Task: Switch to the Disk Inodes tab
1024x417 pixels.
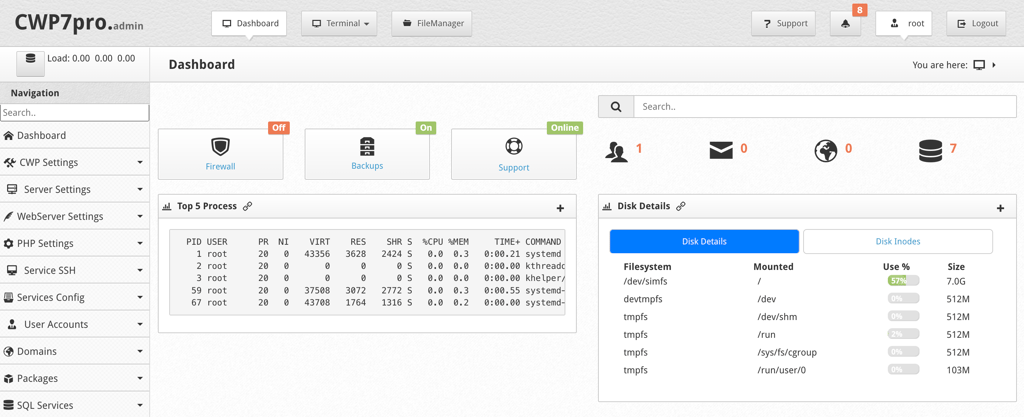Action: 898,241
